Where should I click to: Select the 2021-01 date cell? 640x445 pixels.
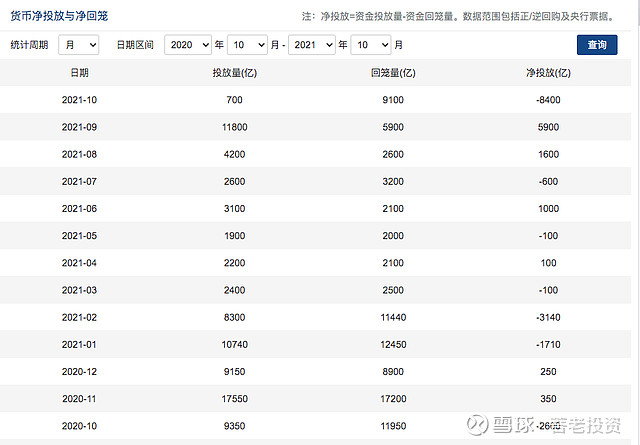(79, 345)
